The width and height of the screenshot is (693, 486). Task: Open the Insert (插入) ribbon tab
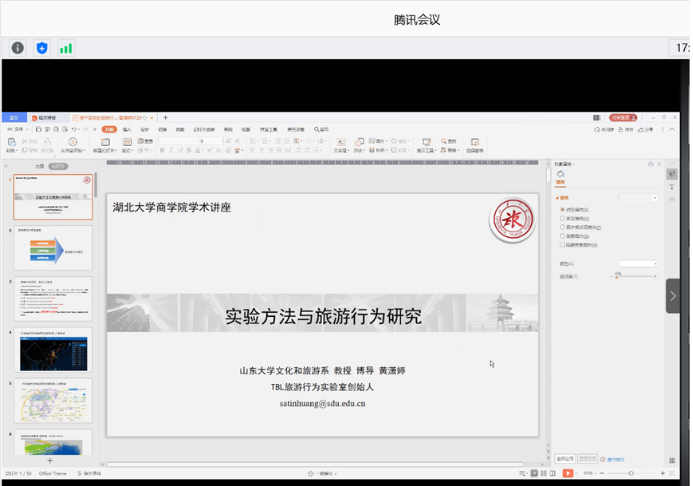click(127, 129)
